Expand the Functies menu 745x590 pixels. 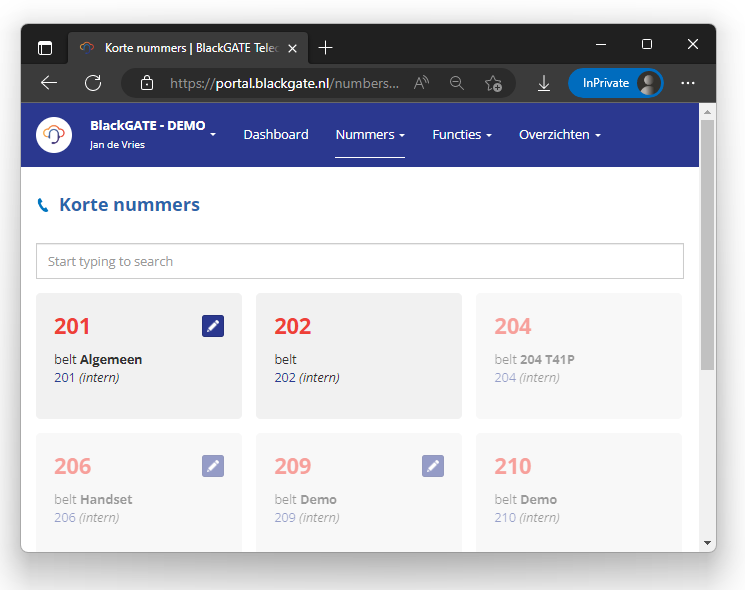coord(462,134)
